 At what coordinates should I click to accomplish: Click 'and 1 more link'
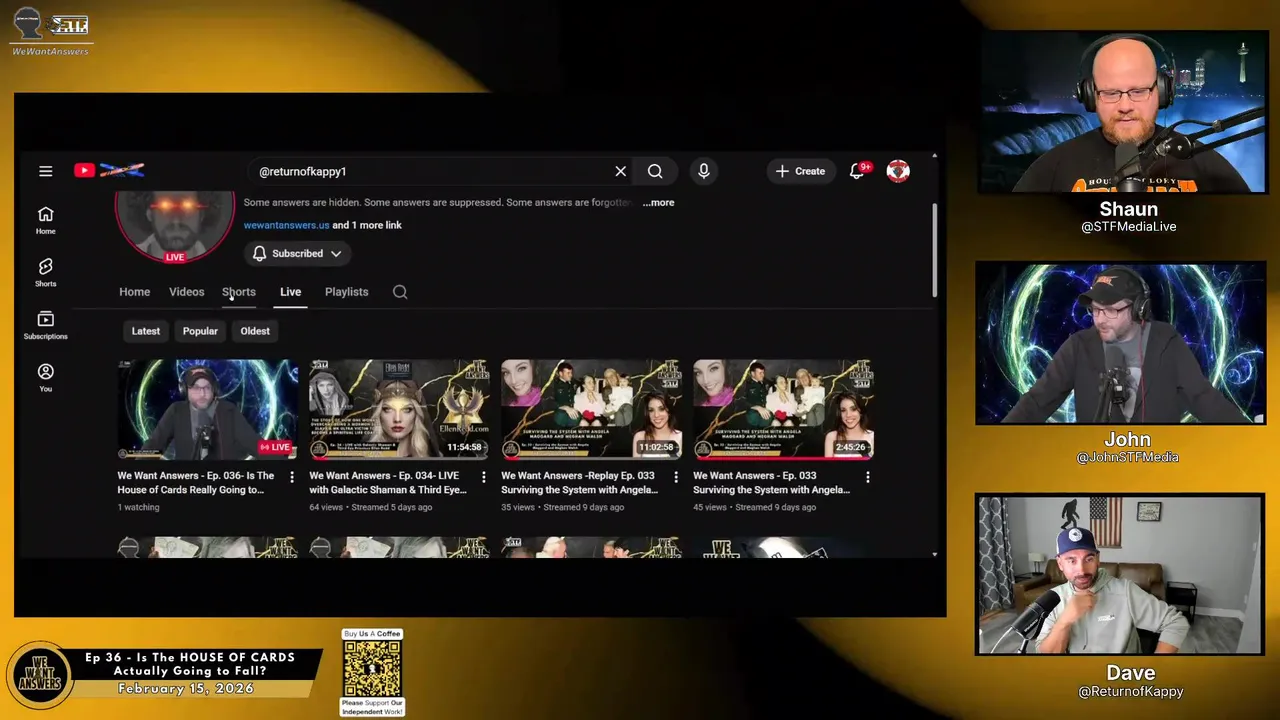point(367,225)
